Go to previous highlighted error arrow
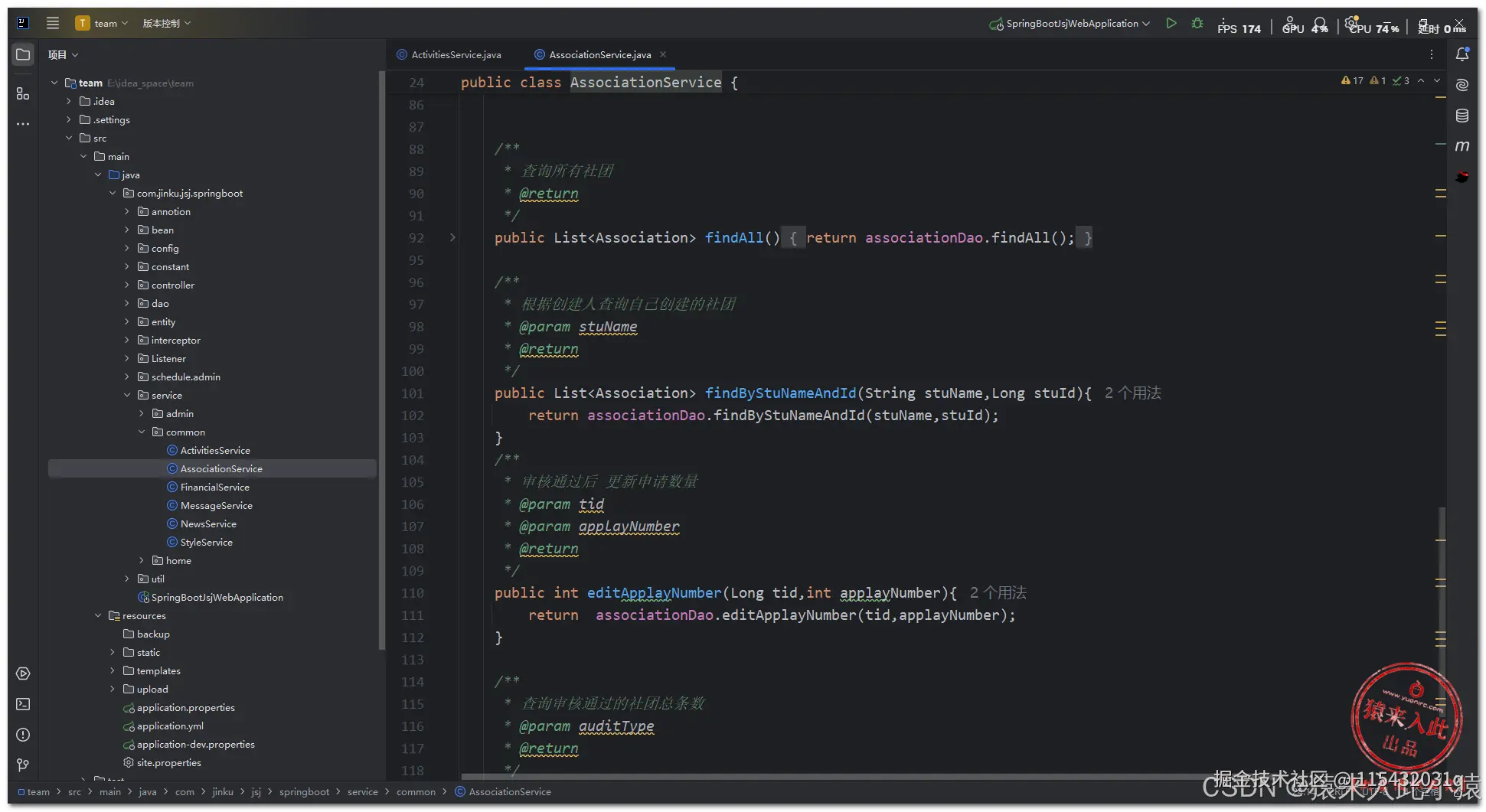The image size is (1486, 812). (1421, 80)
